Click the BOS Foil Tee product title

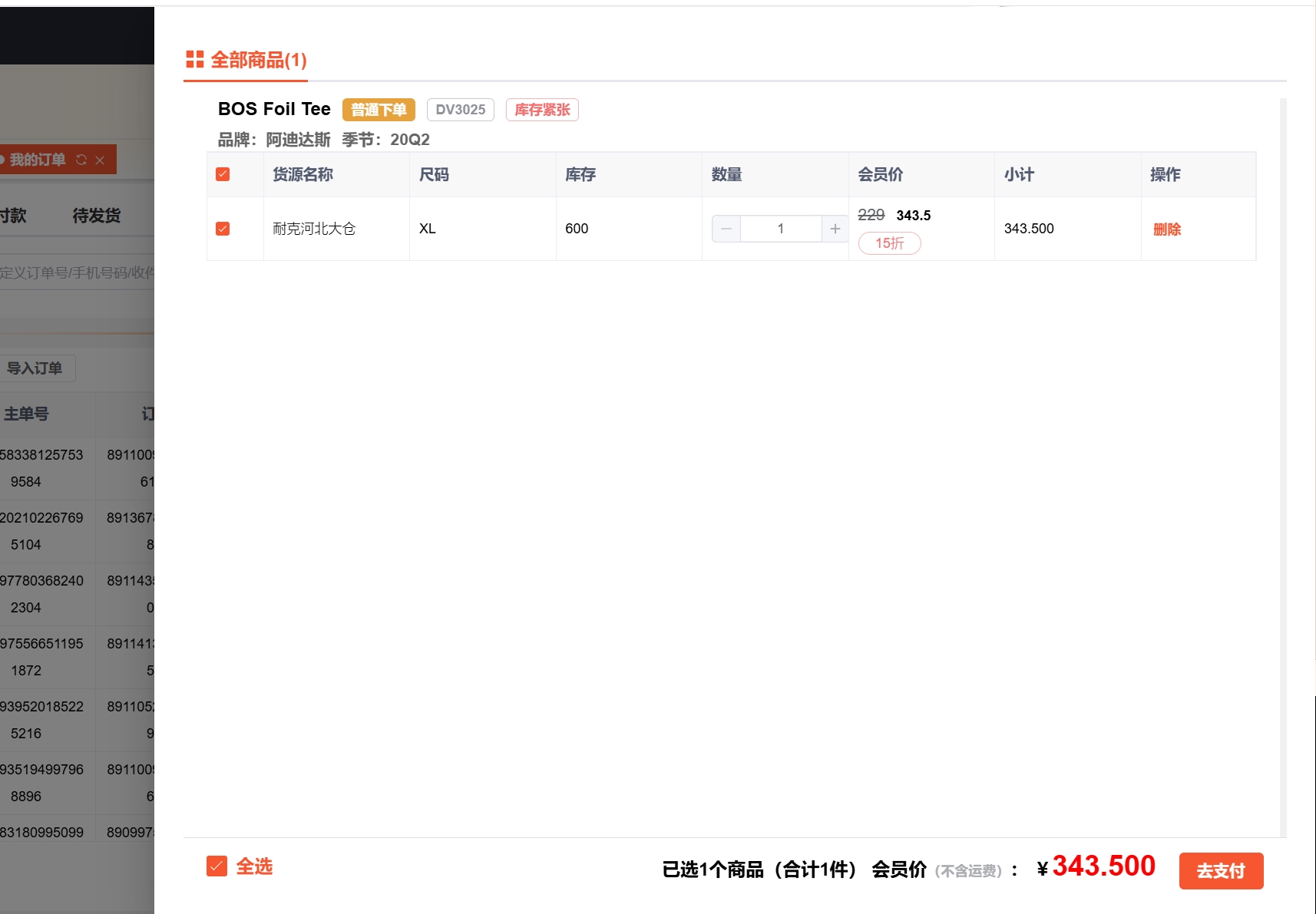pyautogui.click(x=274, y=109)
